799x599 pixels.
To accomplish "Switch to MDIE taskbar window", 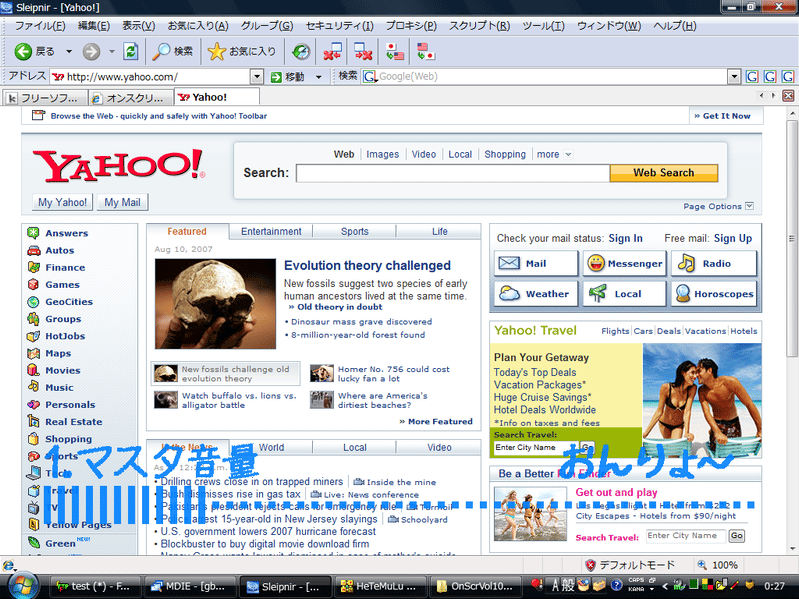I will coord(190,586).
